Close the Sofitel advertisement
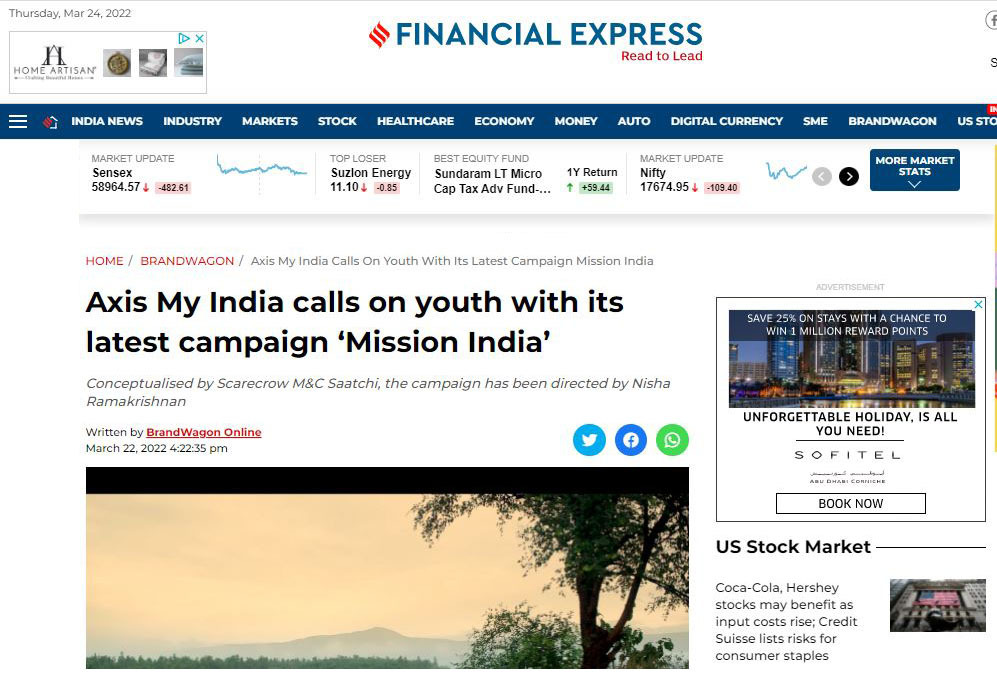The image size is (997, 683). [979, 305]
